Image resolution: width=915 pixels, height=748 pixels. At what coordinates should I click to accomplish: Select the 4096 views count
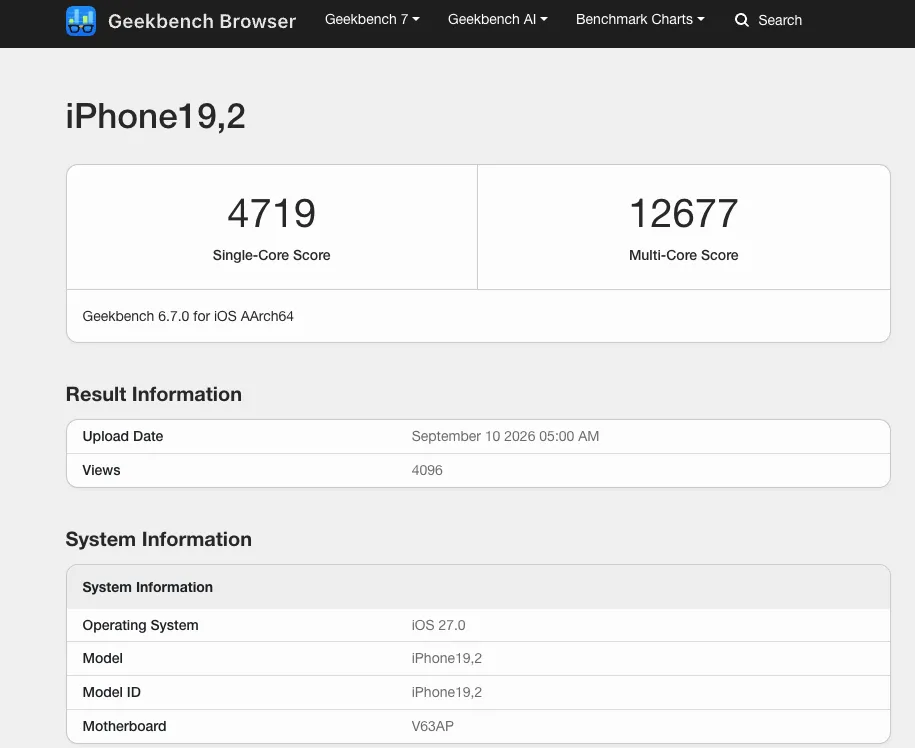(427, 470)
